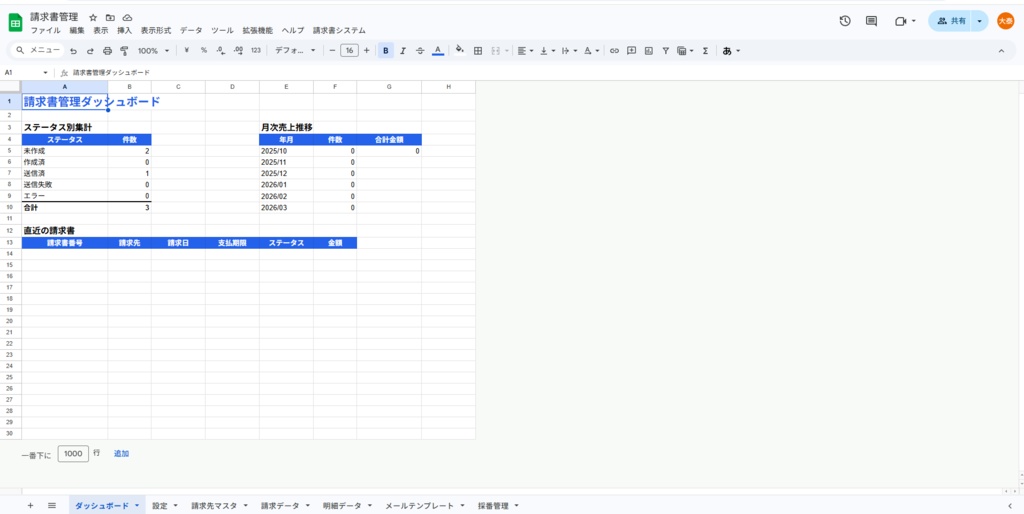The height and width of the screenshot is (514, 1024).
Task: Star the 請求書管理 document
Action: 93,18
